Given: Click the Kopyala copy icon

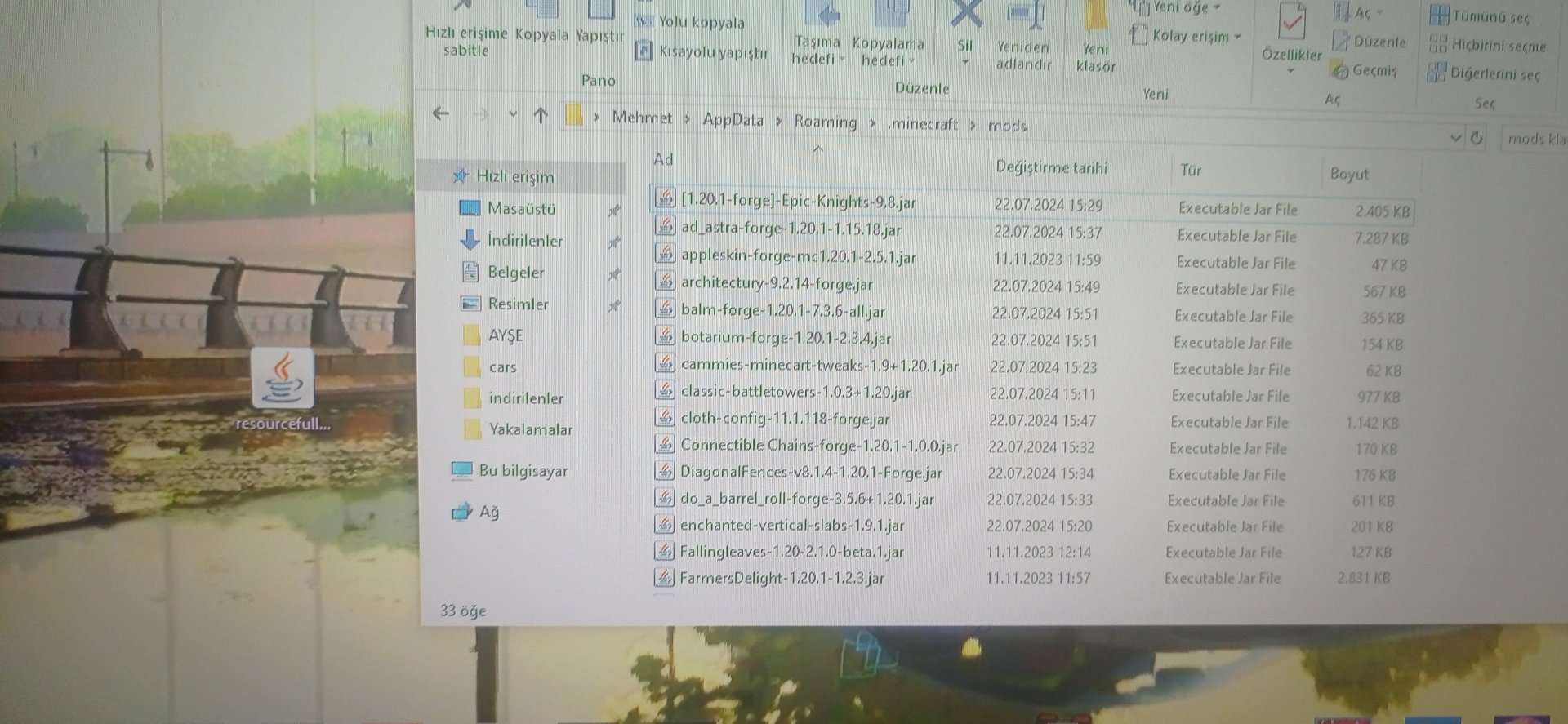Looking at the screenshot, I should pyautogui.click(x=541, y=10).
